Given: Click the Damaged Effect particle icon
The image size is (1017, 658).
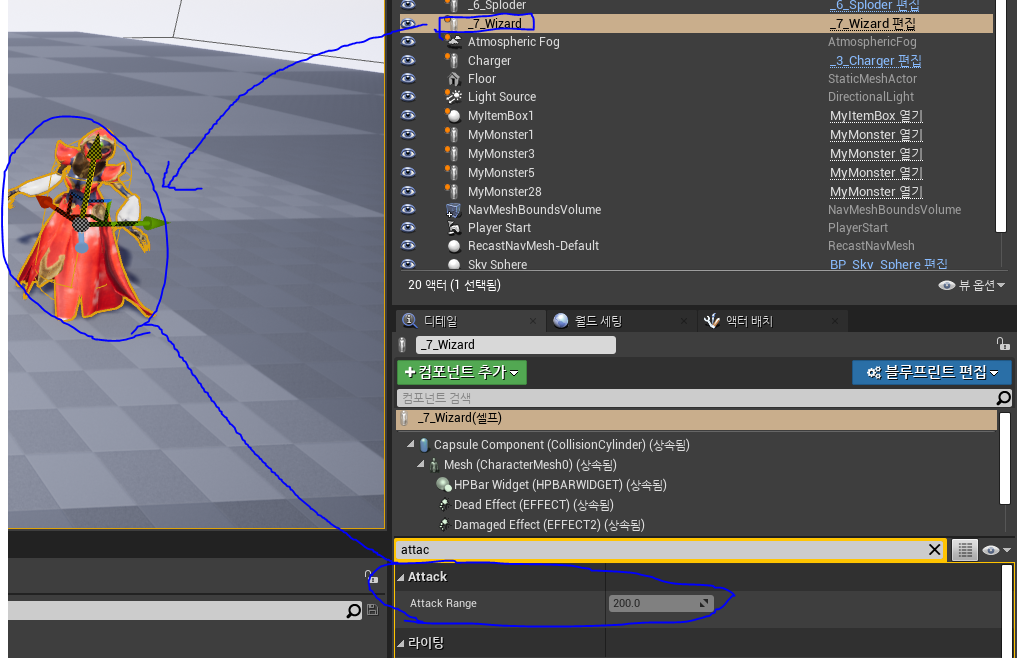Looking at the screenshot, I should coord(444,525).
